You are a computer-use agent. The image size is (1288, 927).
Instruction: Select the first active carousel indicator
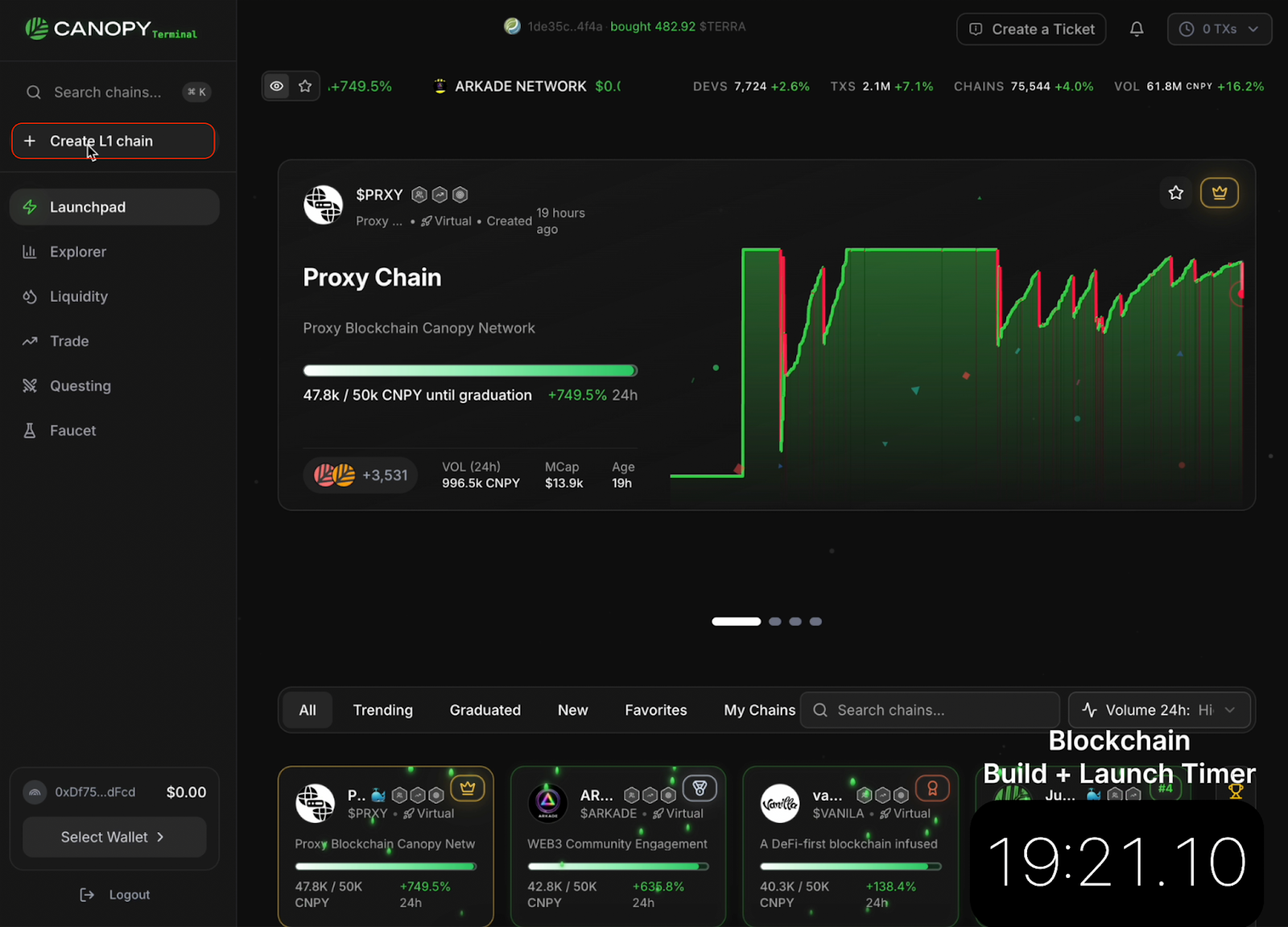[x=736, y=621]
